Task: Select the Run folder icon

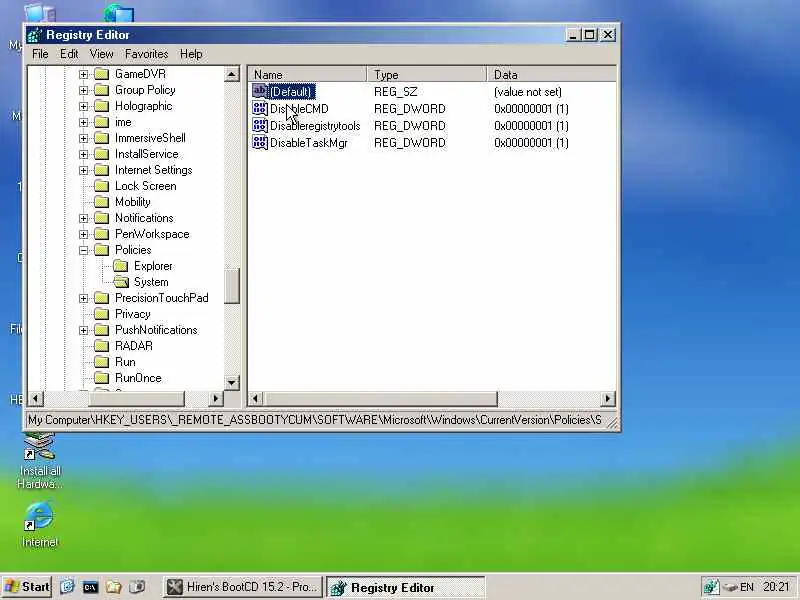Action: [x=102, y=362]
